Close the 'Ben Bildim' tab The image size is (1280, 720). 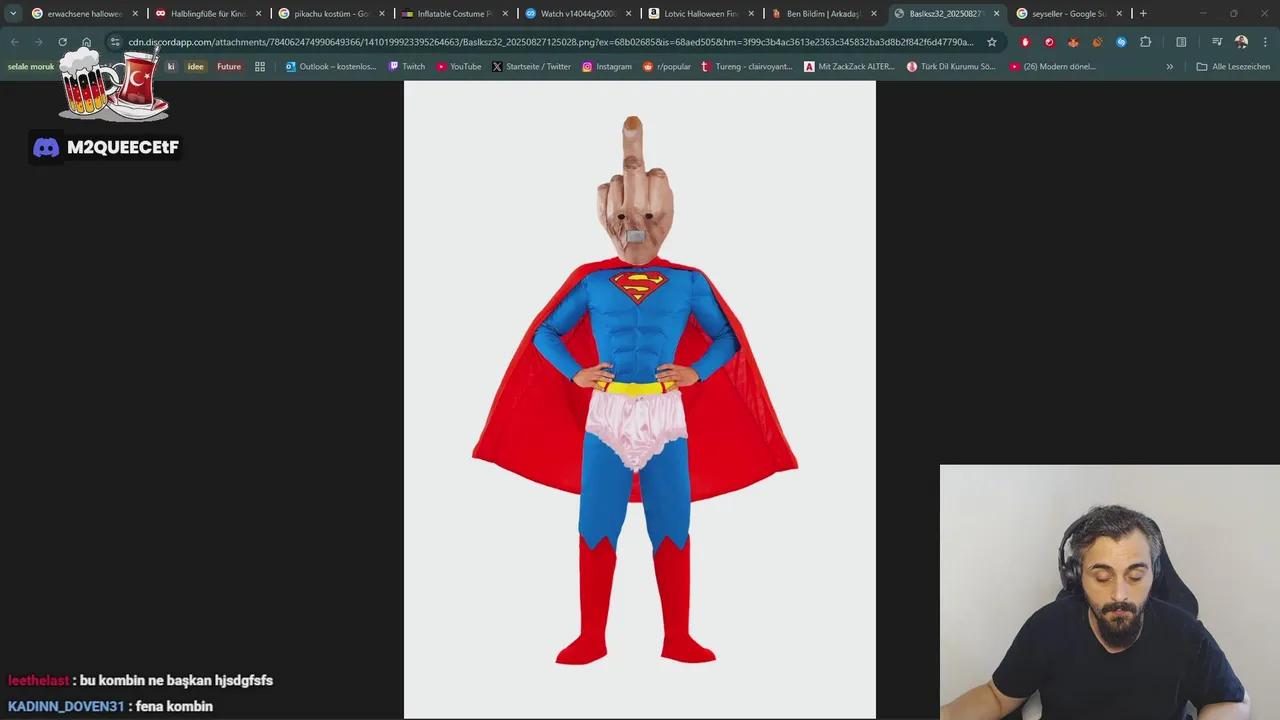[x=873, y=14]
